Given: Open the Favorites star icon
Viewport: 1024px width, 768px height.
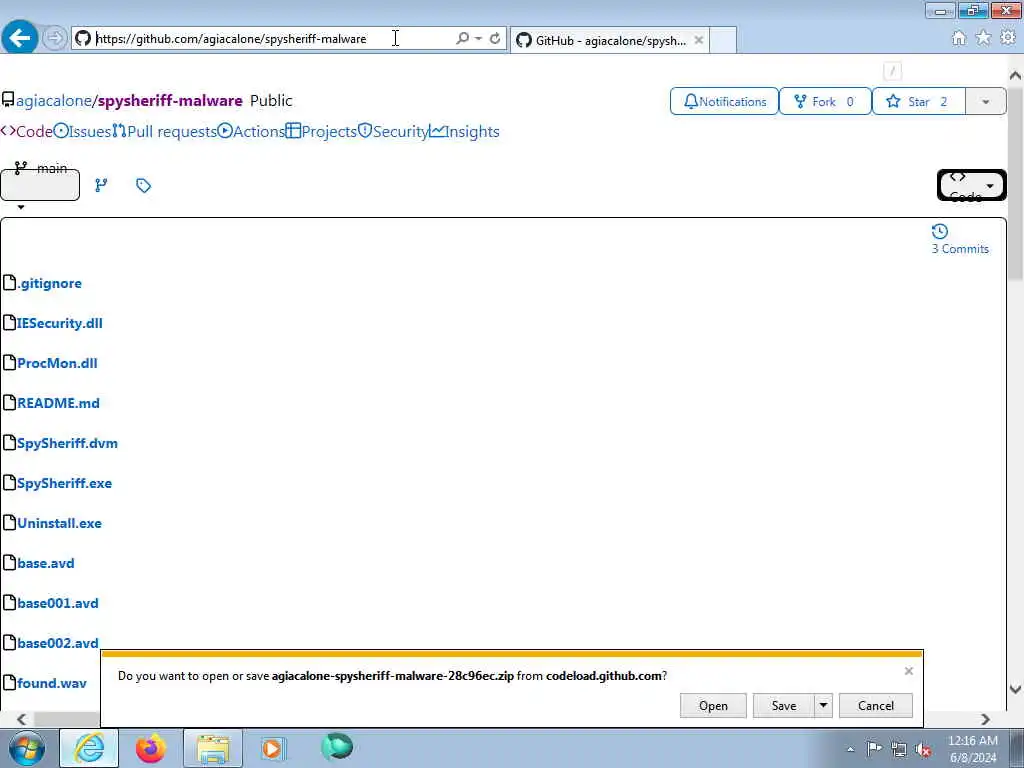Looking at the screenshot, I should pyautogui.click(x=984, y=38).
